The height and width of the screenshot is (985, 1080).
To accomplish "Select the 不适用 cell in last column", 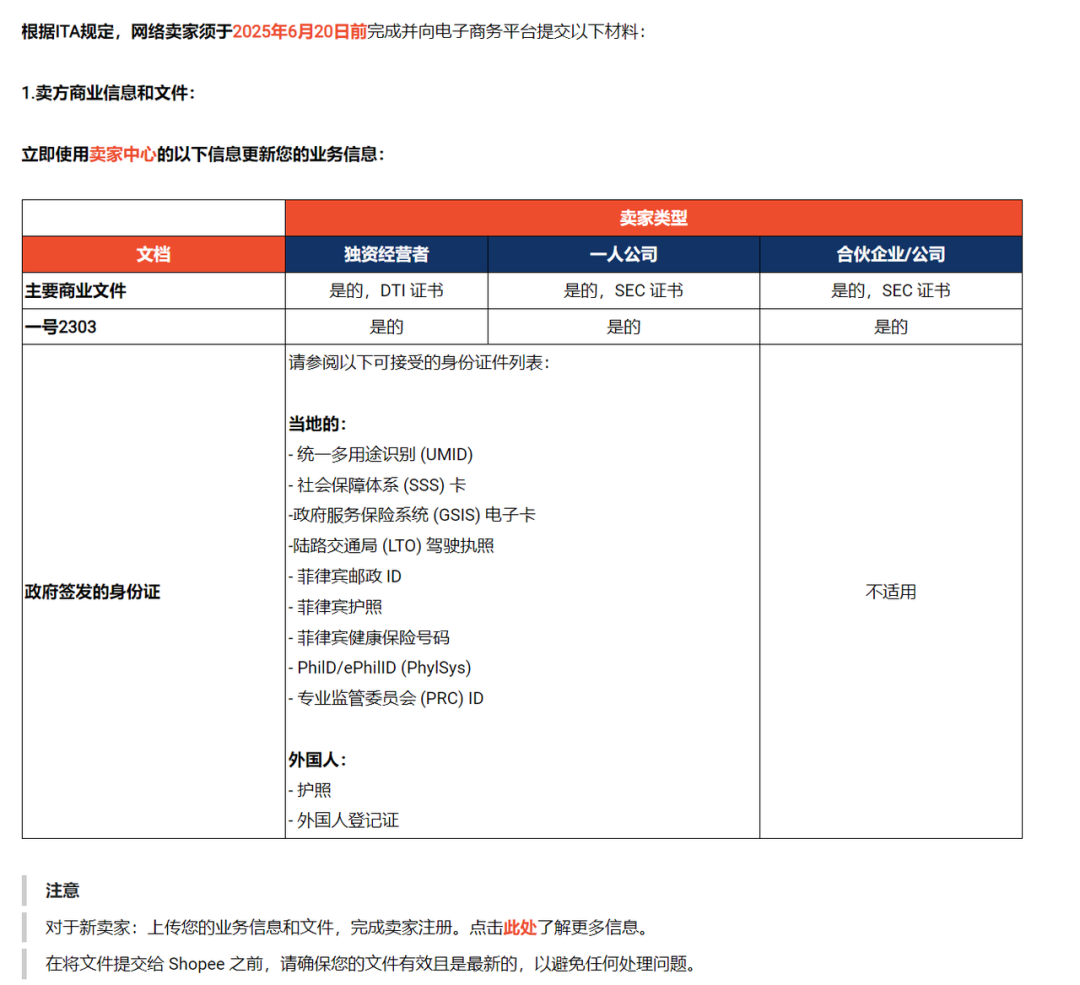I will [890, 591].
